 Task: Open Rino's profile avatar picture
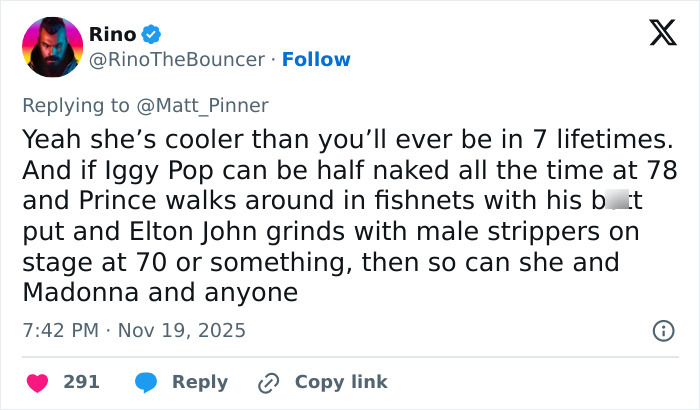click(x=51, y=47)
